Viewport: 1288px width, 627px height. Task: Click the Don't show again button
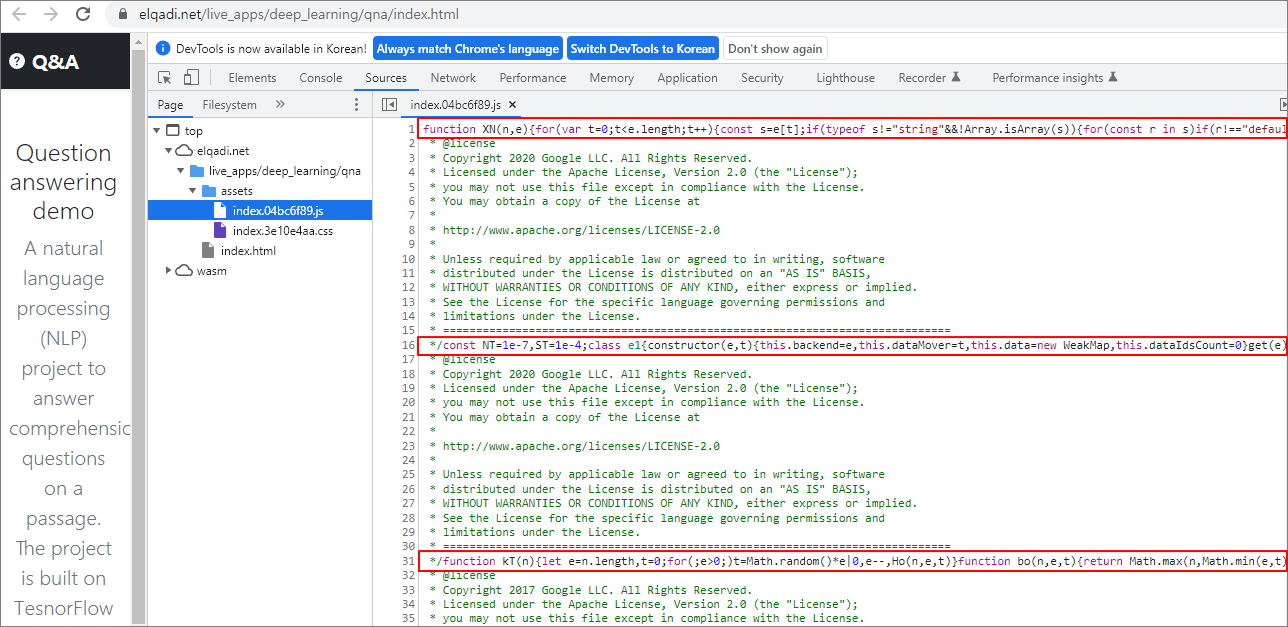[775, 48]
